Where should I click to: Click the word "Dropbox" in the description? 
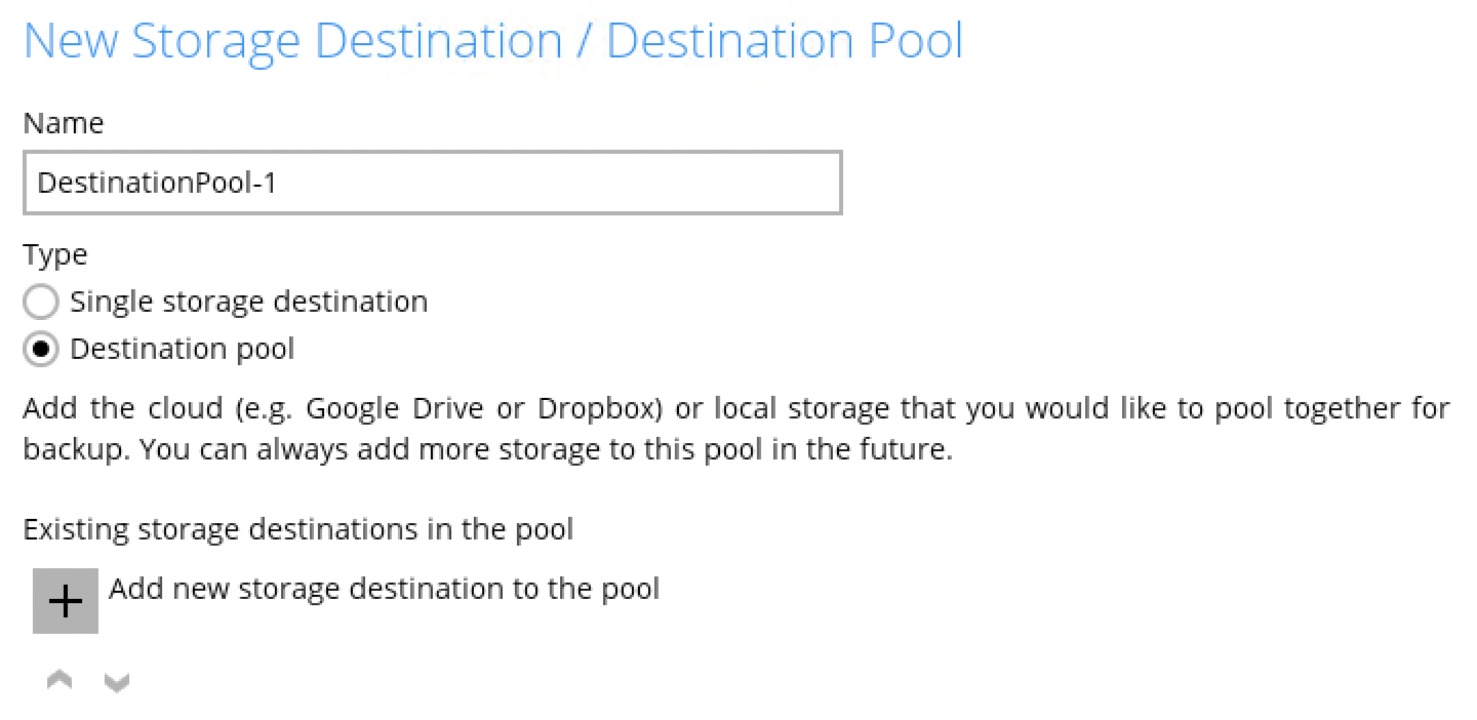(600, 410)
